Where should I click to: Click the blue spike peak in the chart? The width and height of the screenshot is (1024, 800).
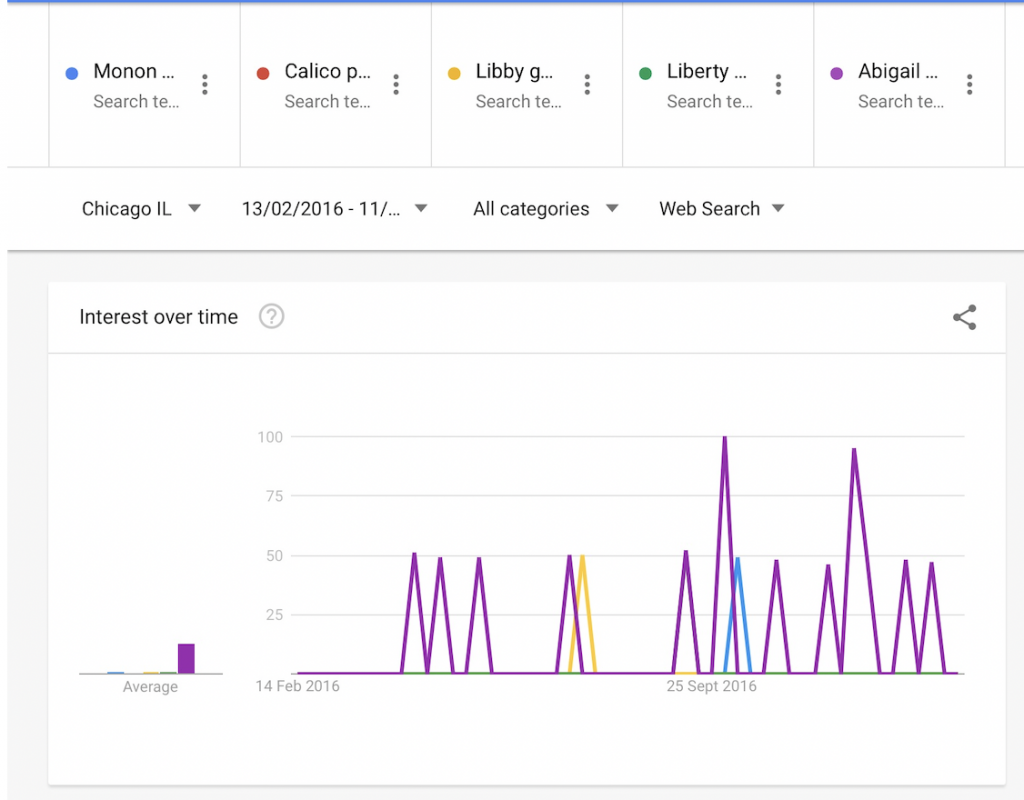737,560
